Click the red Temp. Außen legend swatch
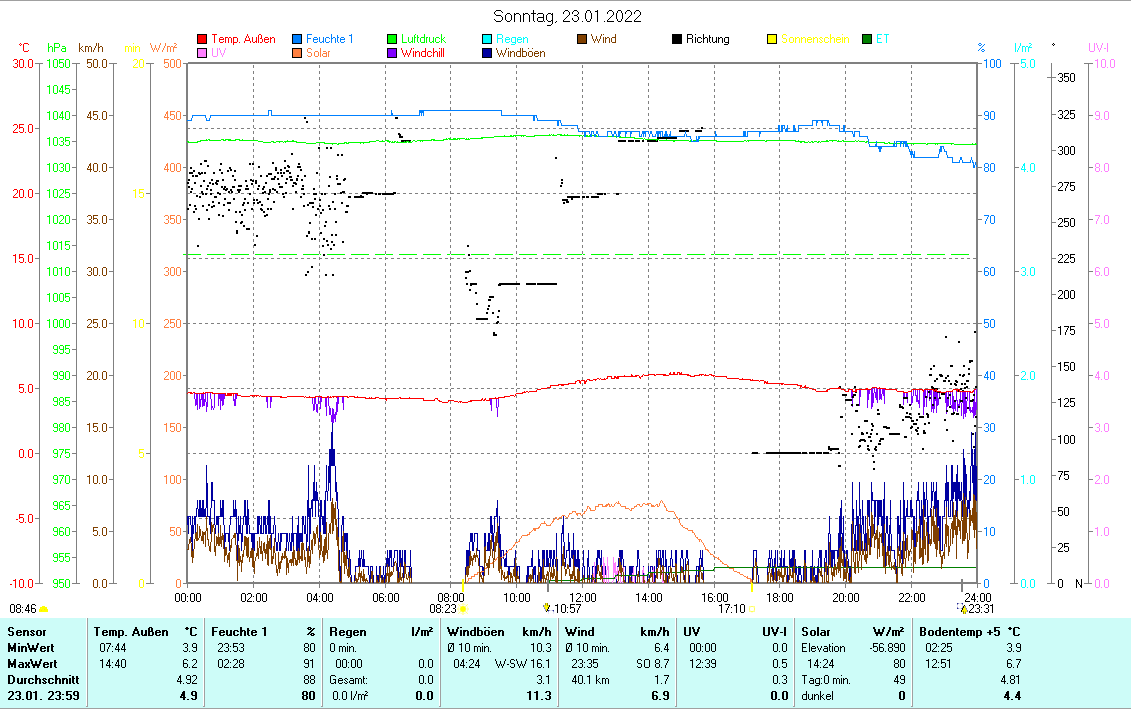 pyautogui.click(x=202, y=40)
